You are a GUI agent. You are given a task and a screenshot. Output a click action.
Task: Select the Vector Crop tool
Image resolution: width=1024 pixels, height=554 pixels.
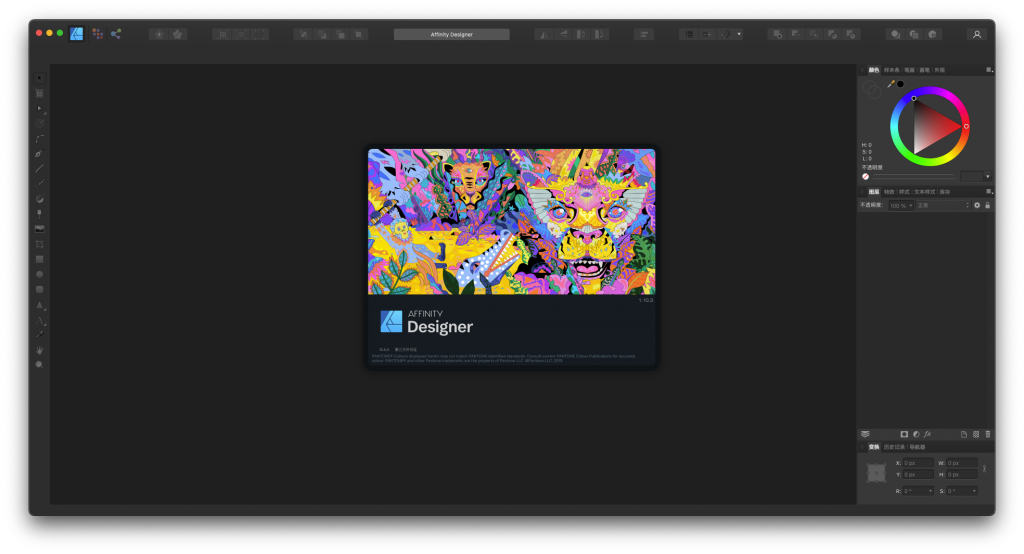point(39,244)
